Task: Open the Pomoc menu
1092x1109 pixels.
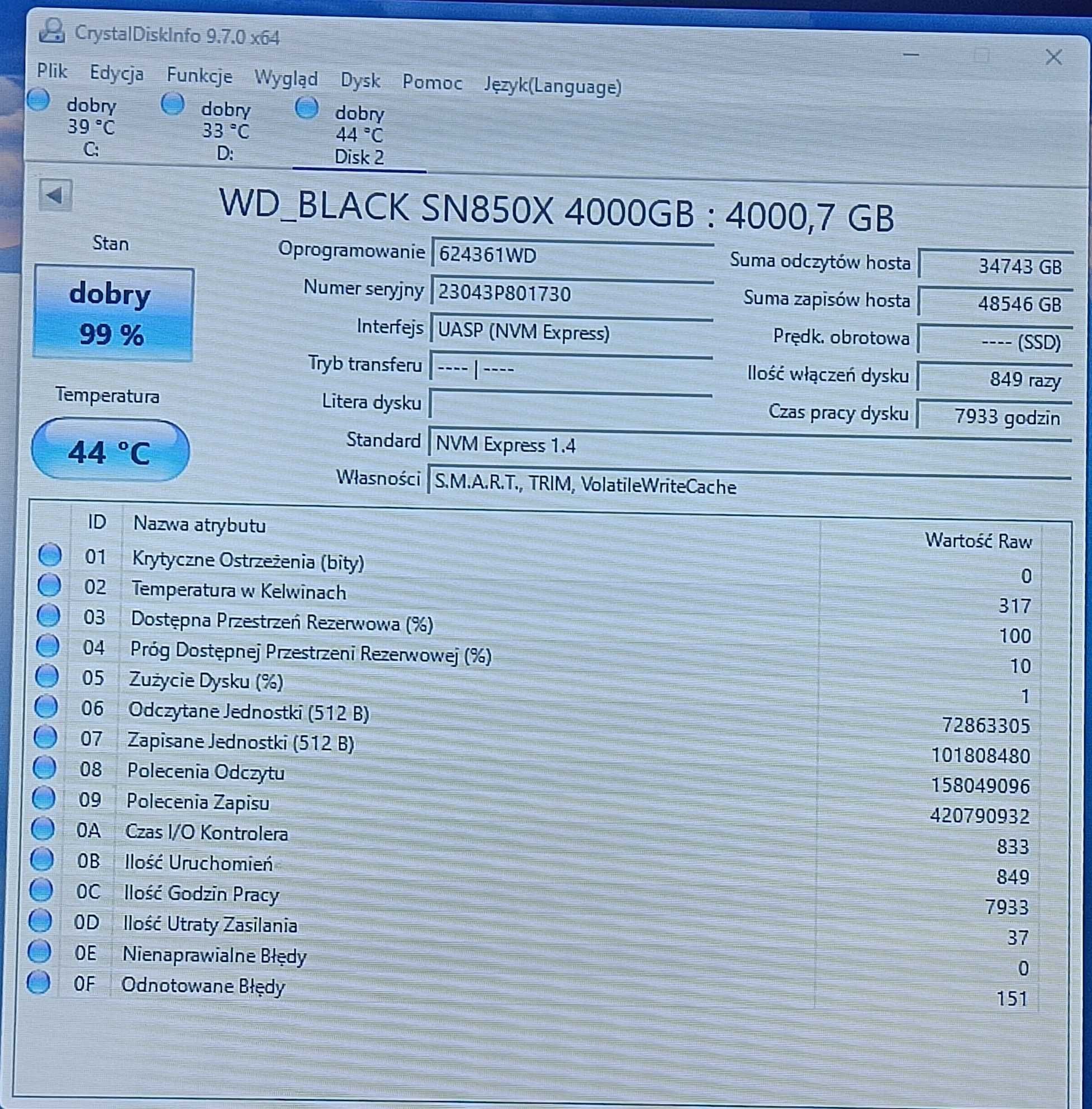Action: [432, 83]
